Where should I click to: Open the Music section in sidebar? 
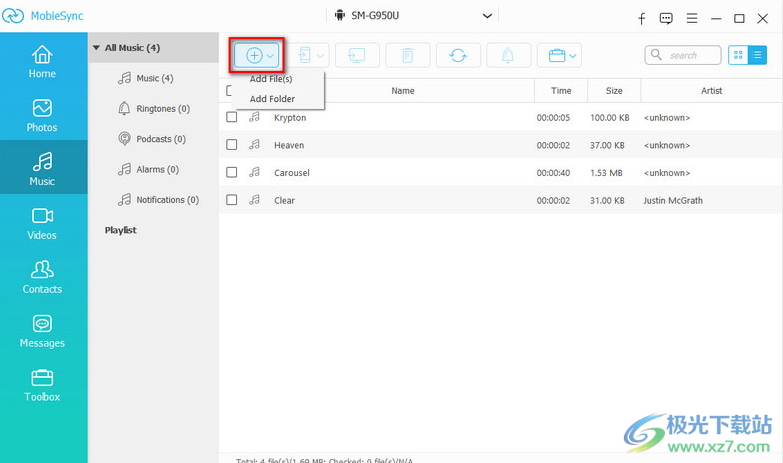click(42, 169)
